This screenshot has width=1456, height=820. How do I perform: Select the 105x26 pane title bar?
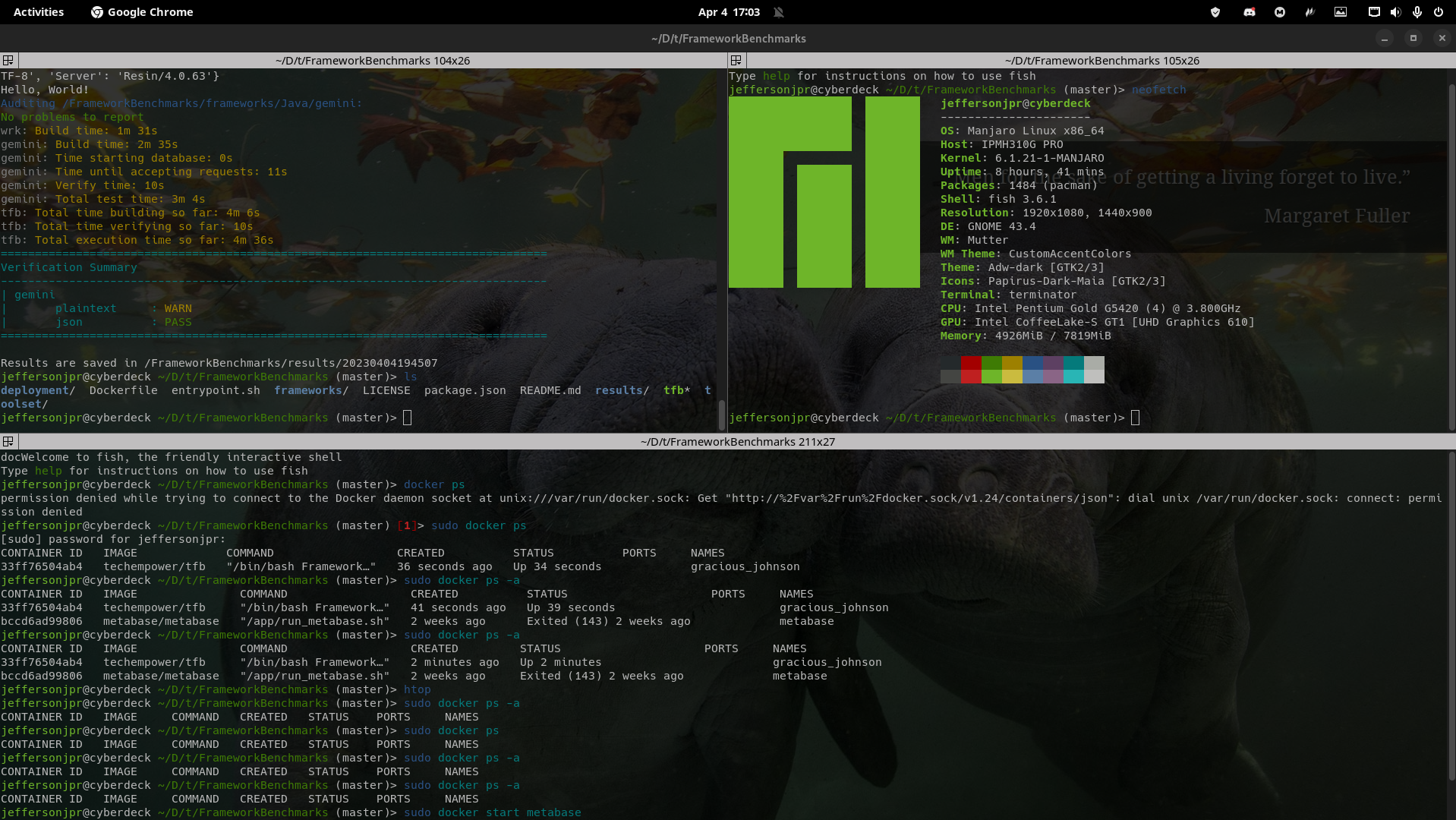coord(1101,60)
